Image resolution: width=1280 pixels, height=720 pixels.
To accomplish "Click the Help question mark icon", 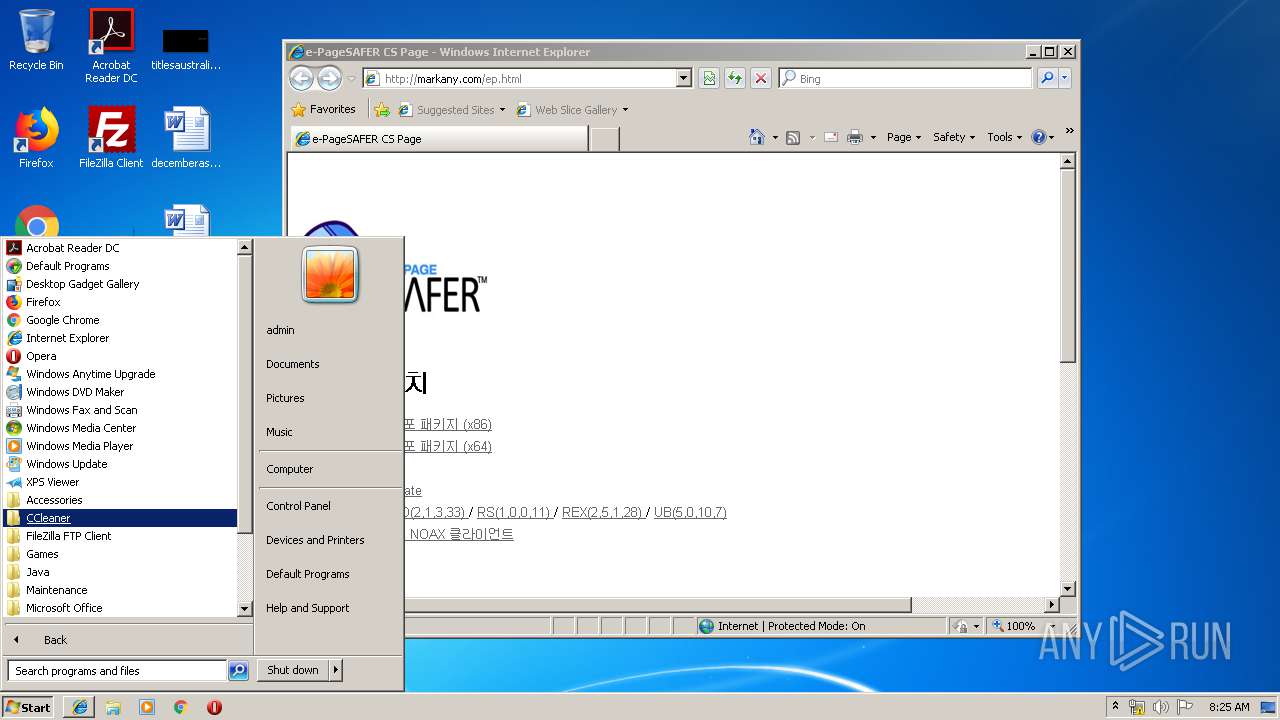I will tap(1038, 137).
